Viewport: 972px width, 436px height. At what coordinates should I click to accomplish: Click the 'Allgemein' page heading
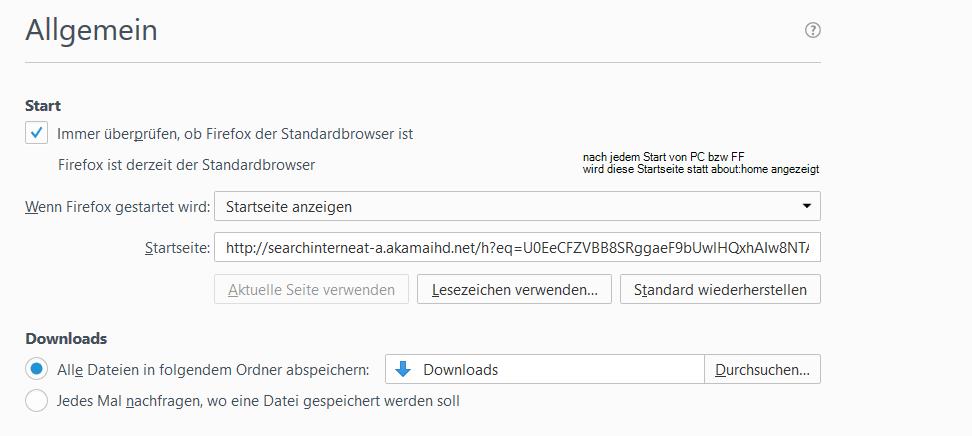click(x=91, y=30)
